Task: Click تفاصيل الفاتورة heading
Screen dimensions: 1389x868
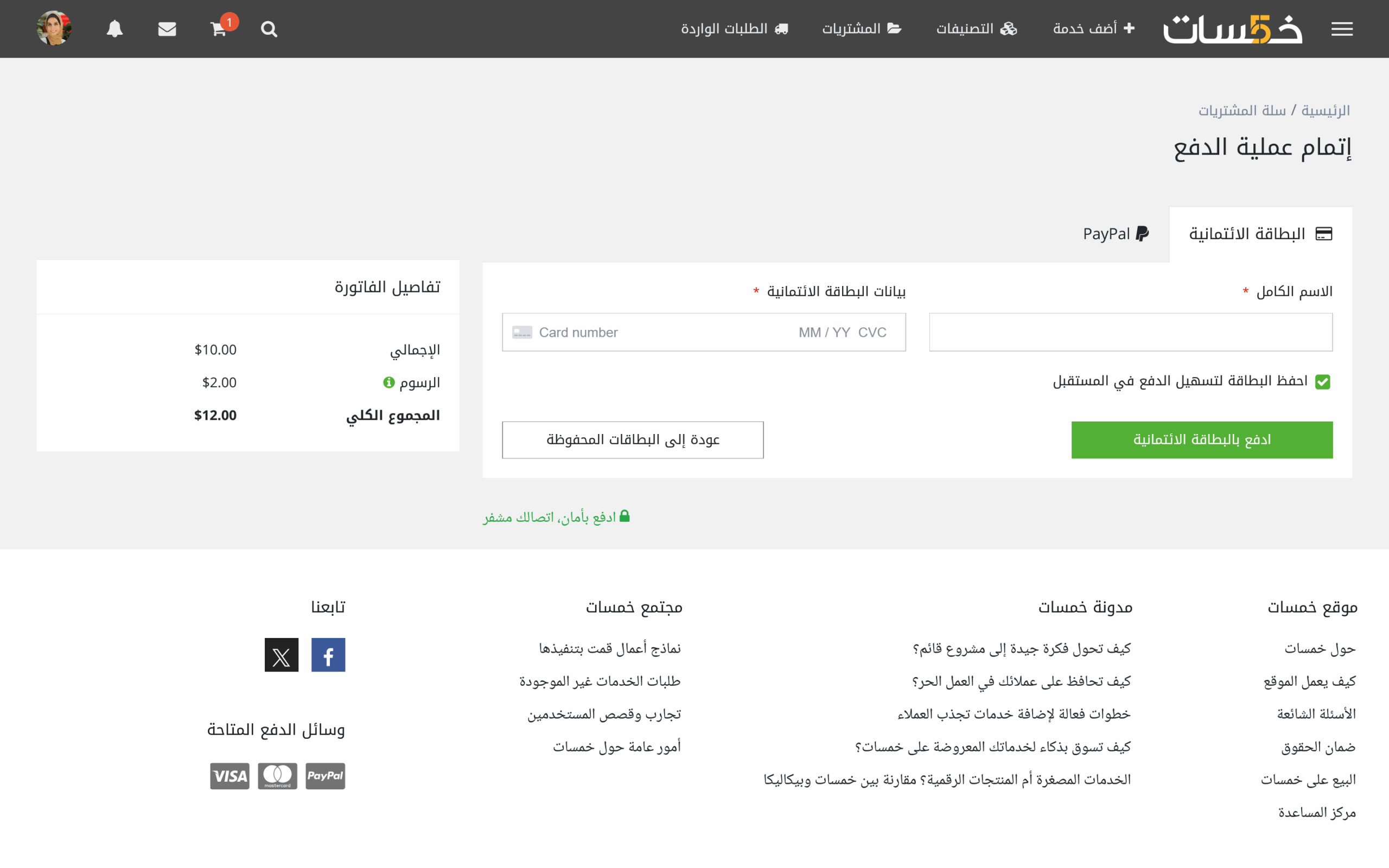Action: [x=387, y=286]
